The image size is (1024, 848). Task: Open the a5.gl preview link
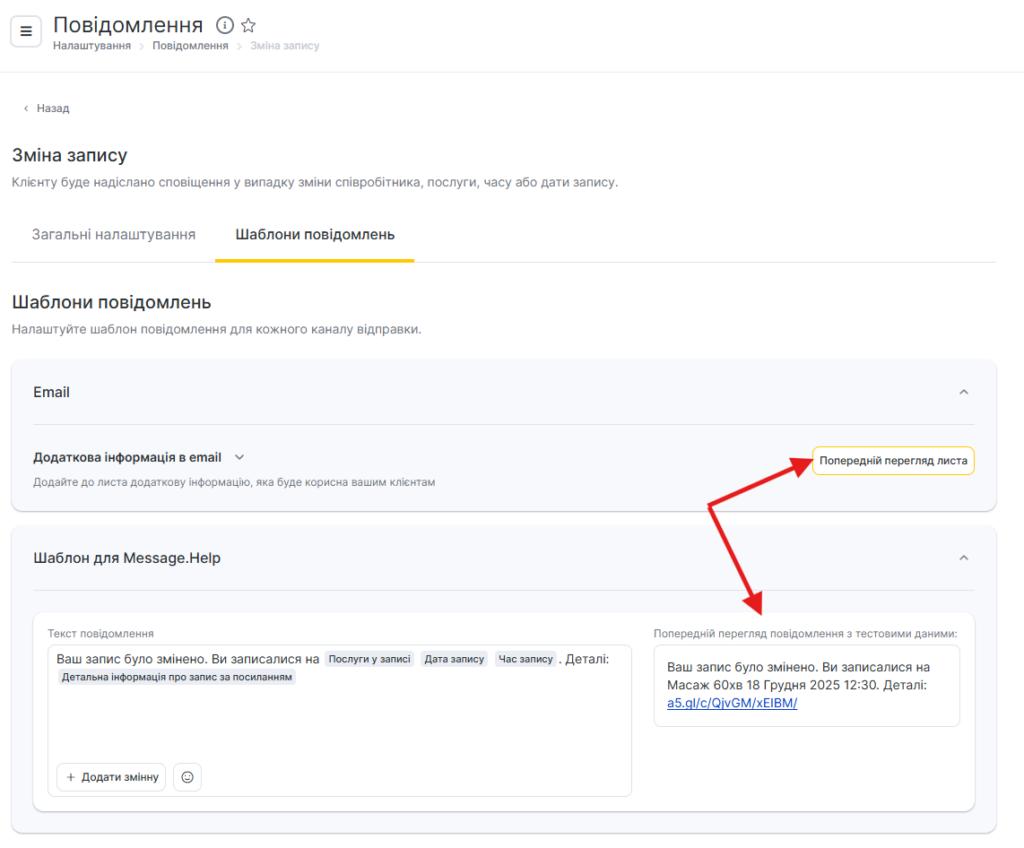732,702
